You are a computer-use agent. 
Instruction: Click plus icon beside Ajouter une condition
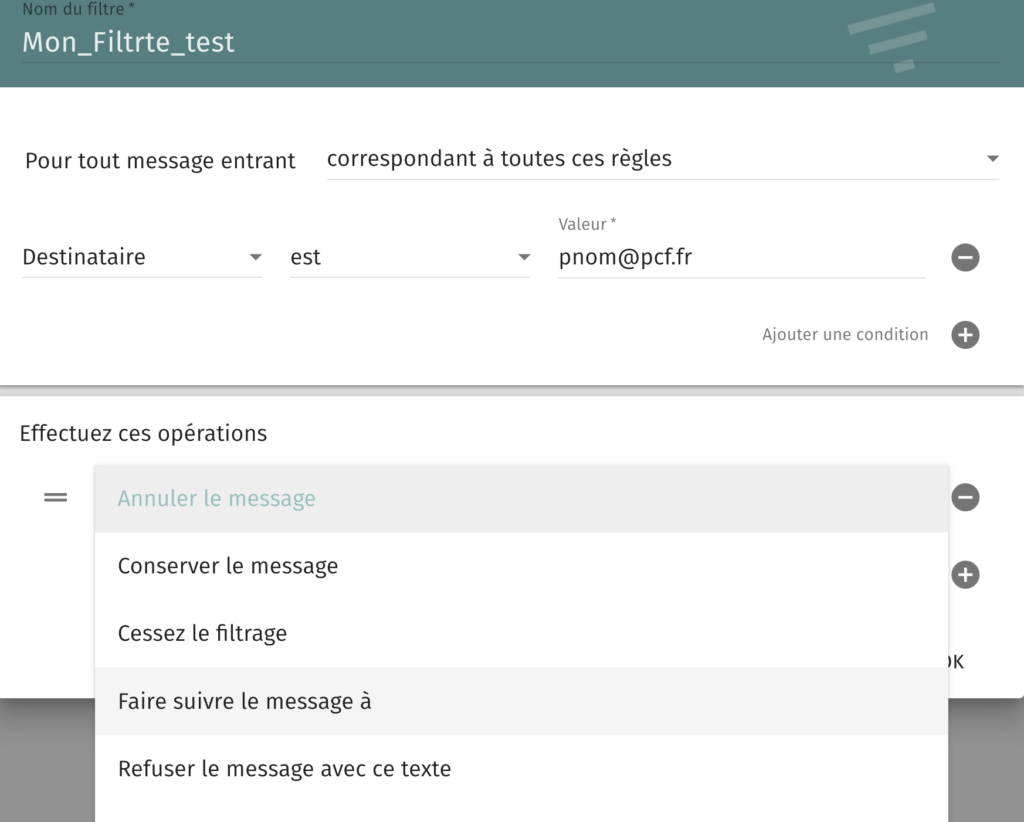coord(965,335)
